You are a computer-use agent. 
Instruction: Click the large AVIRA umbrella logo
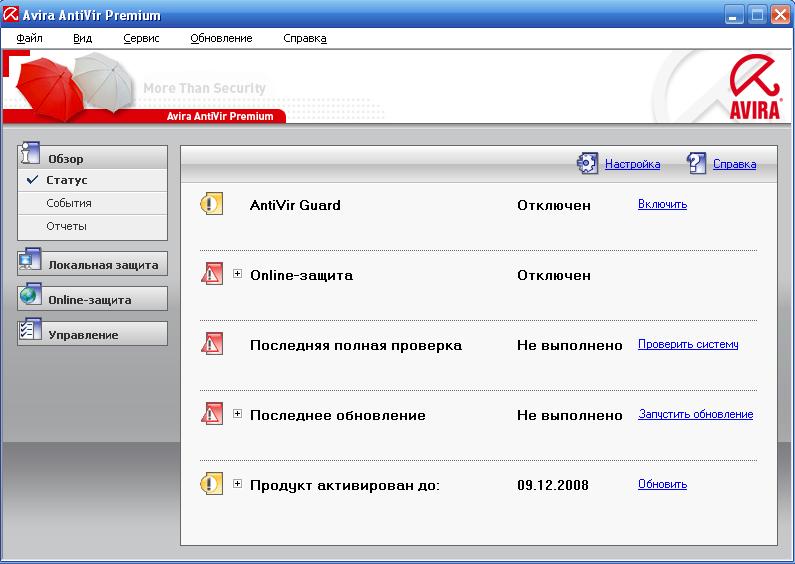click(754, 87)
